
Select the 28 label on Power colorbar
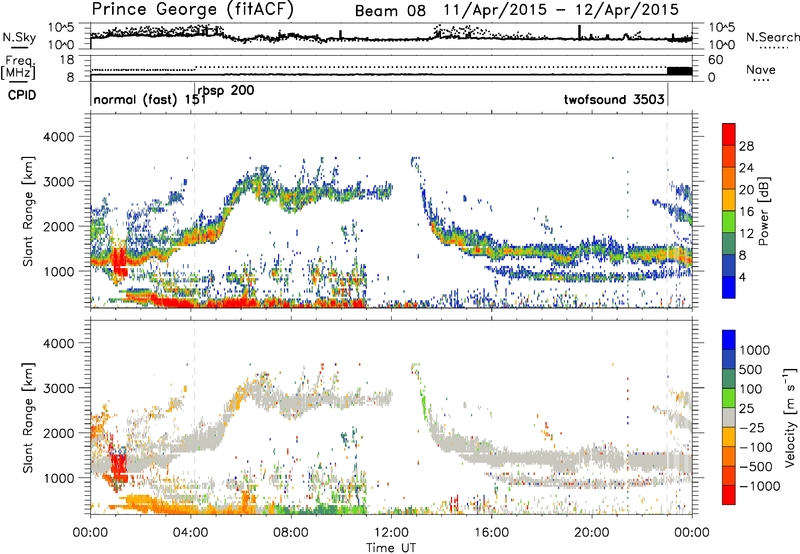coord(746,146)
